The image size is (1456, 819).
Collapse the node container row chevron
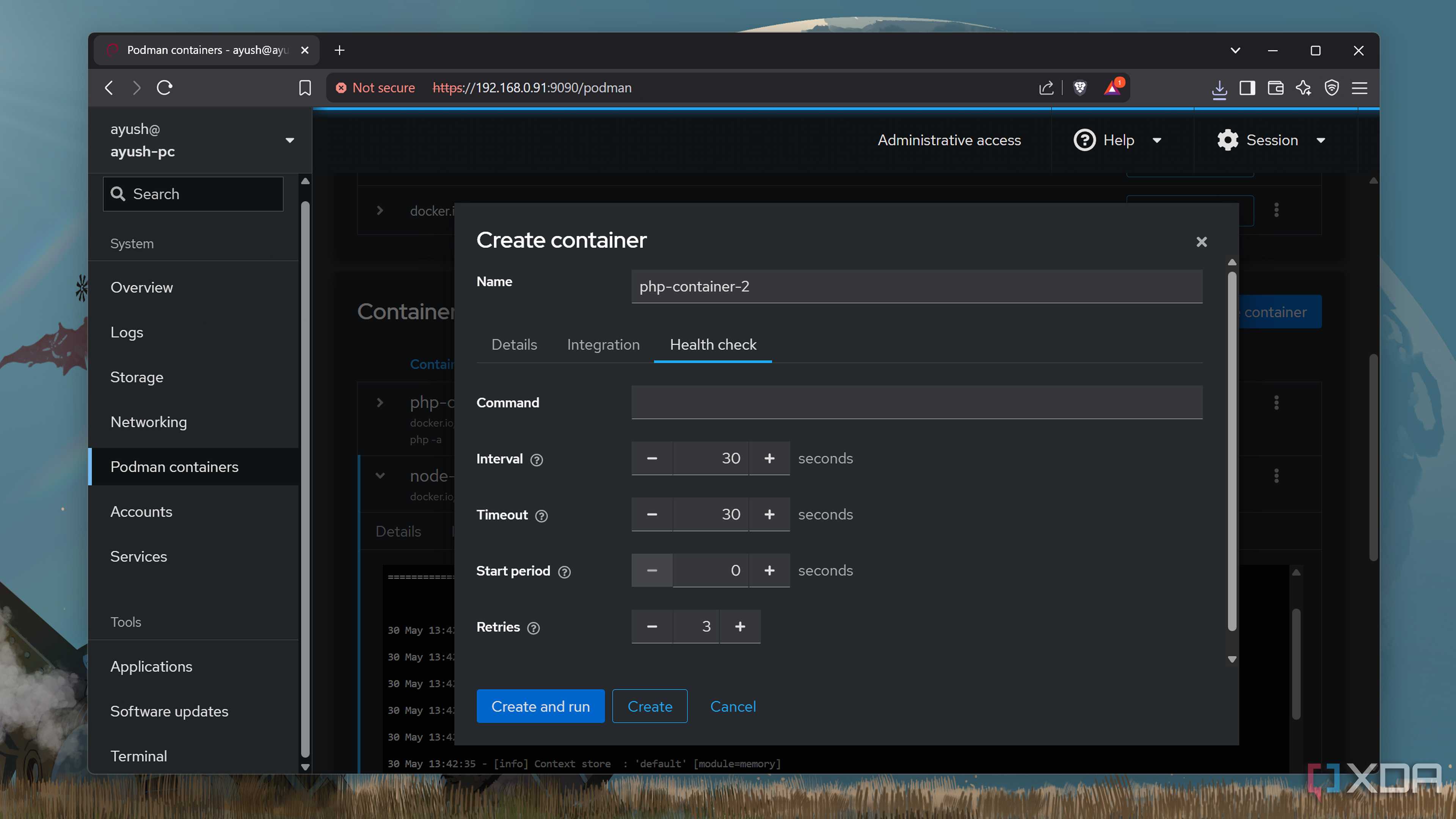pos(380,476)
